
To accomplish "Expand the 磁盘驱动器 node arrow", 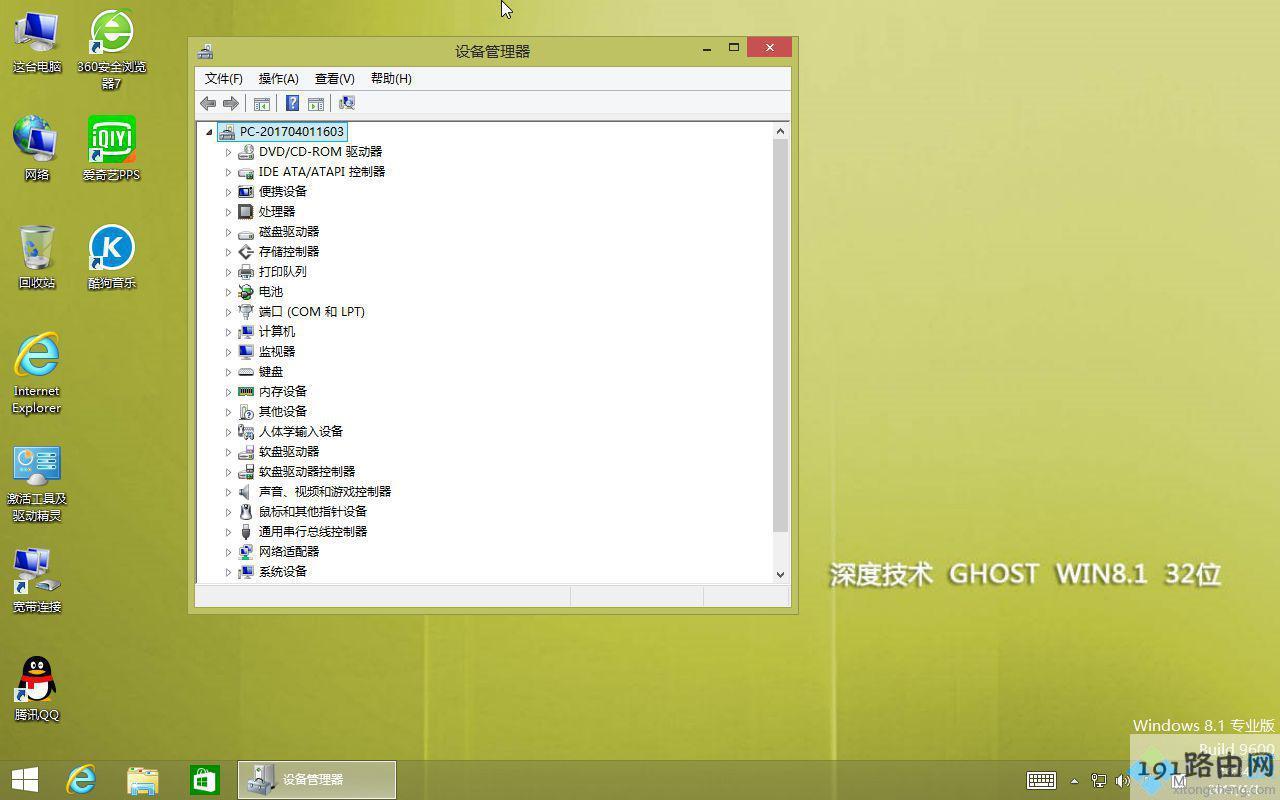I will pyautogui.click(x=228, y=232).
